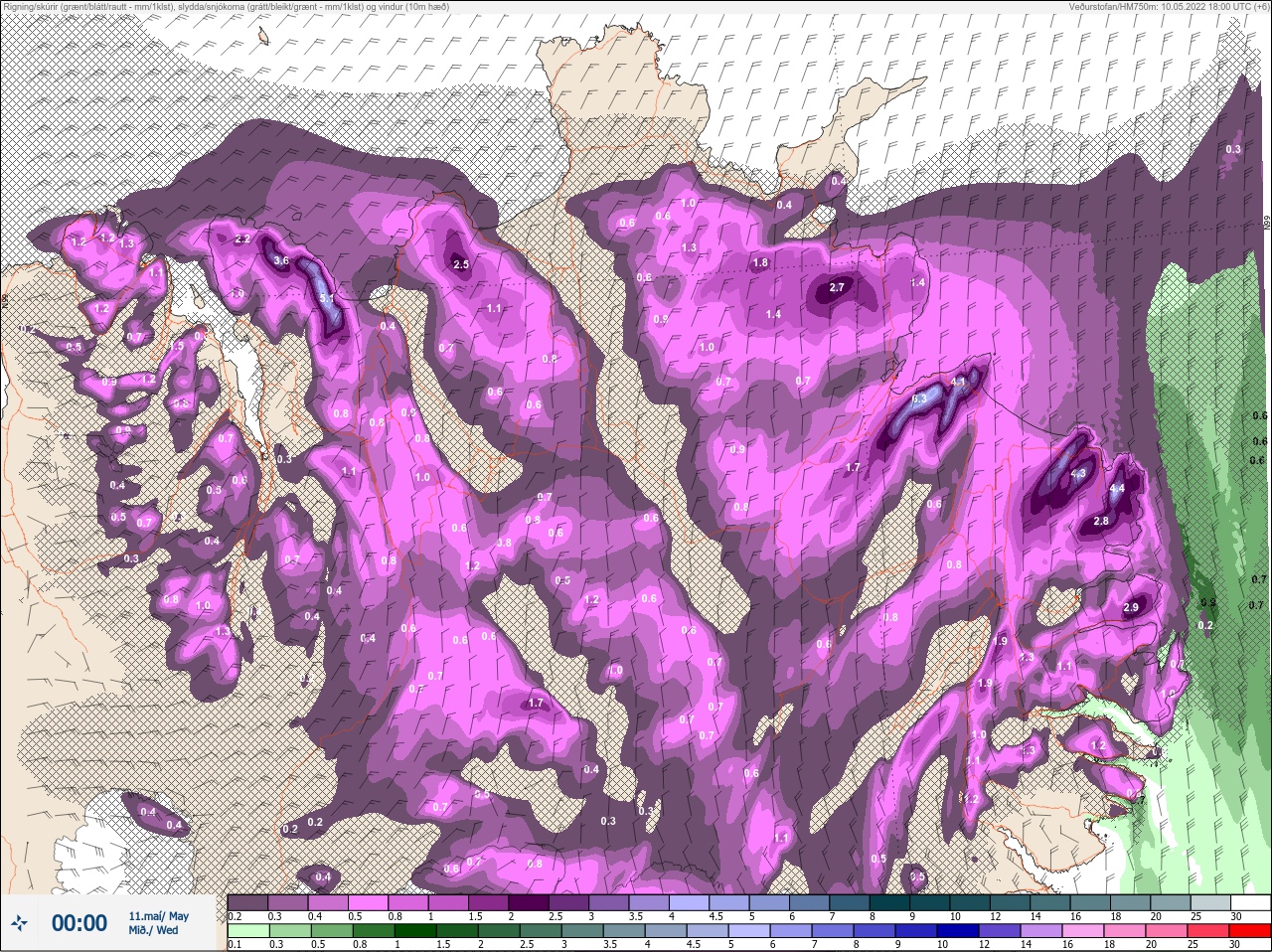The image size is (1272, 952).
Task: Click the 4.1 precipitation peak label
Action: [958, 382]
